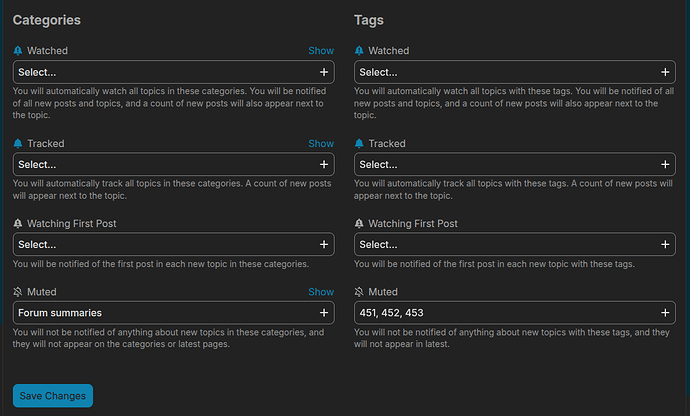Open the Tags Watched select dropdown
Screen dimensions: 690x416
click(515, 72)
